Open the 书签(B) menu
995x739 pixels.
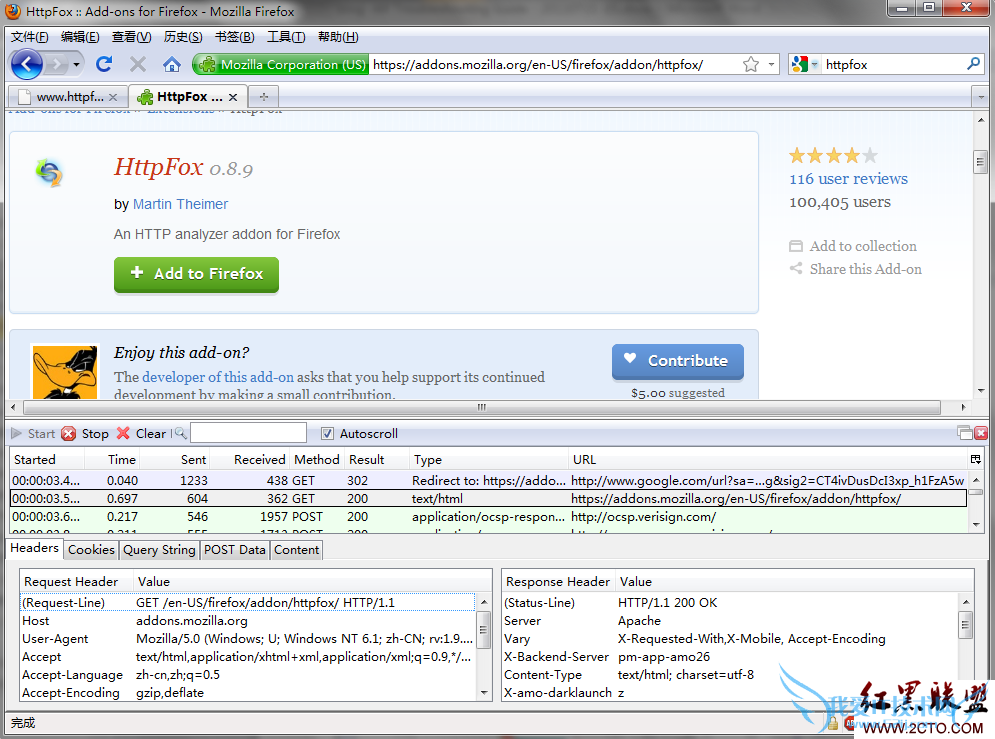point(234,37)
